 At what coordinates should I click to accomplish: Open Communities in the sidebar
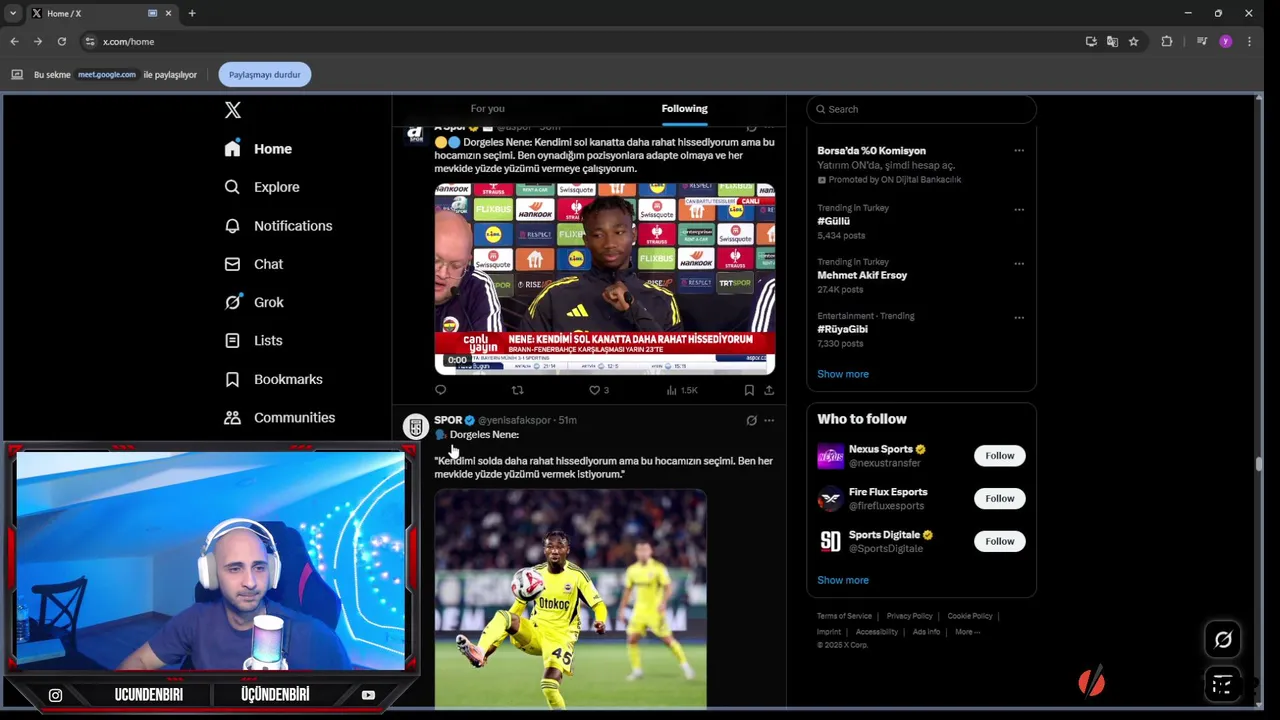point(280,417)
